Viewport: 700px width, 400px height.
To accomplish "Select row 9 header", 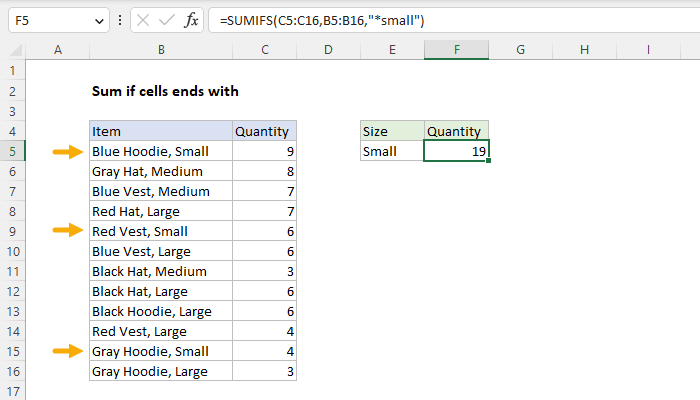I will [12, 231].
